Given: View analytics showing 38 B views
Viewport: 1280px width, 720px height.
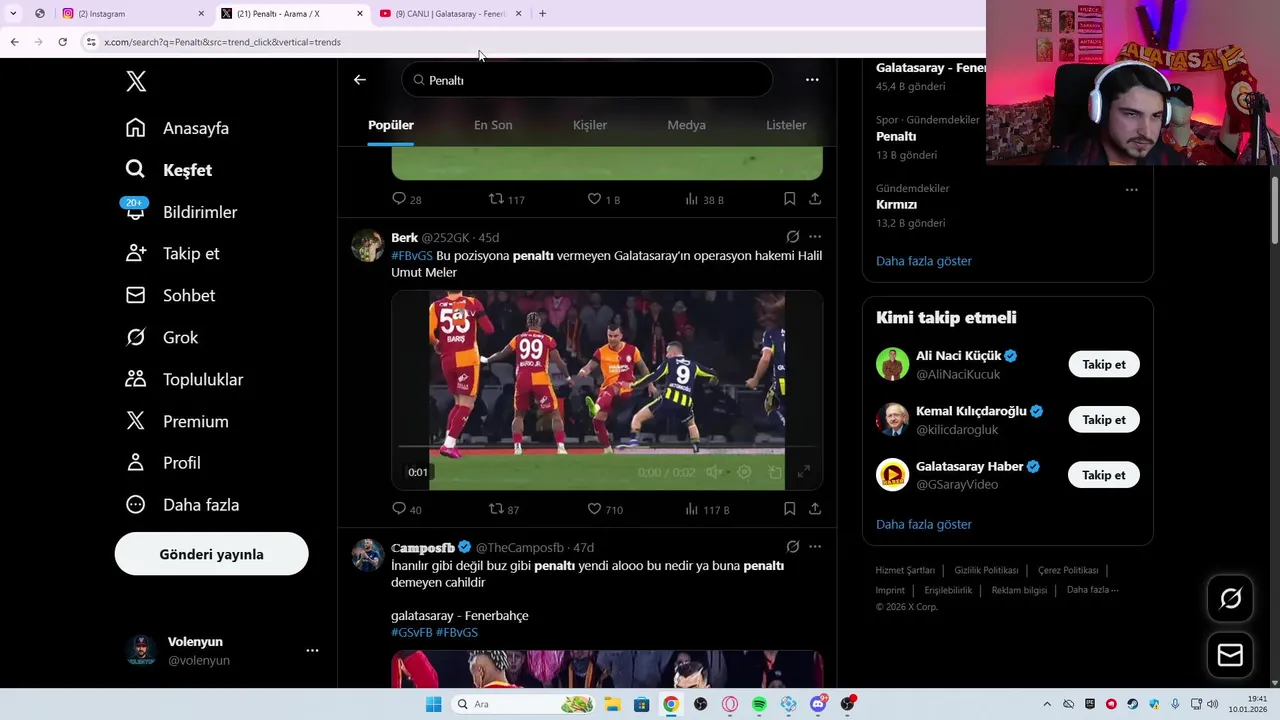Looking at the screenshot, I should (704, 199).
